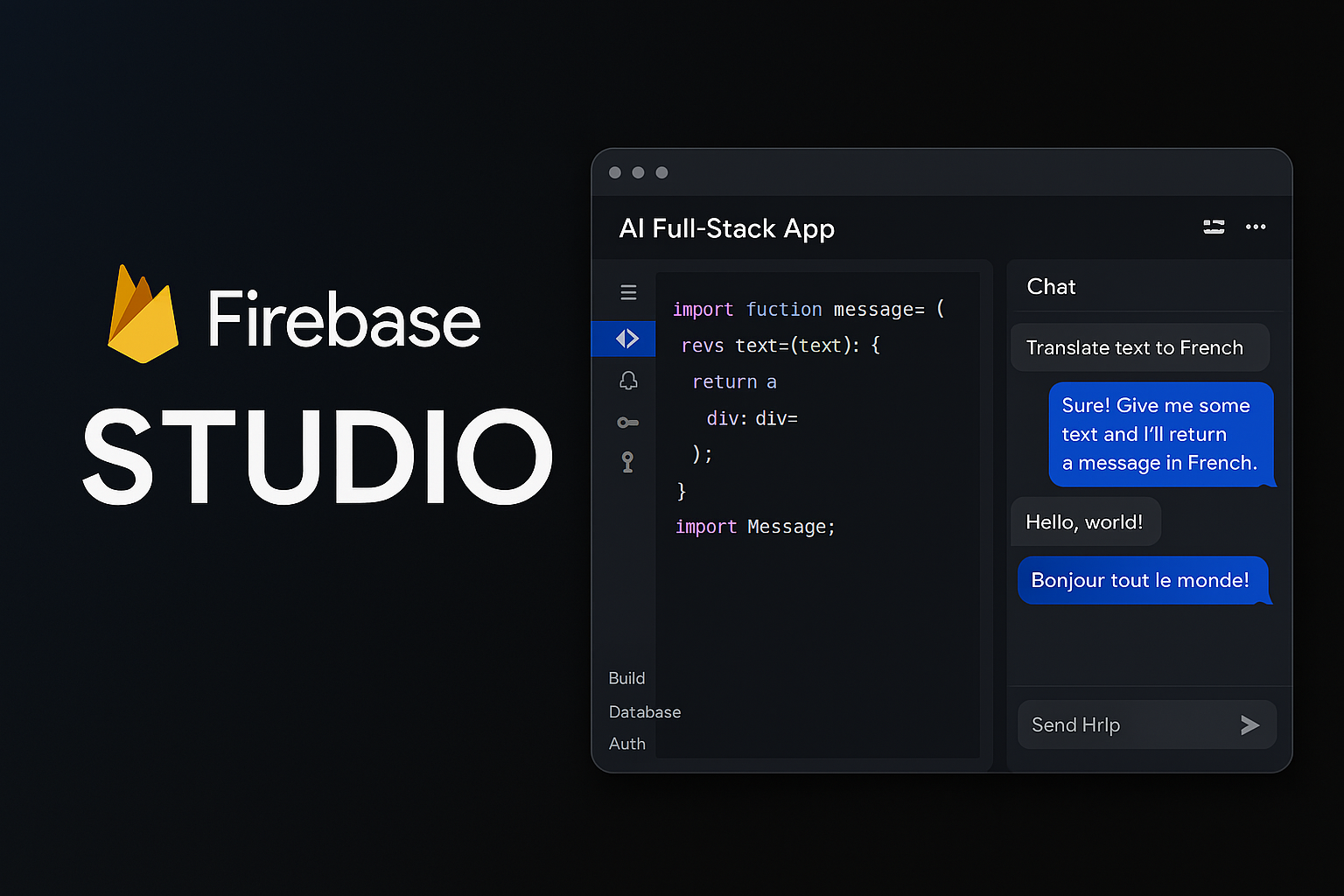Select the "Hello, world!" chat message
This screenshot has width=1344, height=896.
point(1086,522)
